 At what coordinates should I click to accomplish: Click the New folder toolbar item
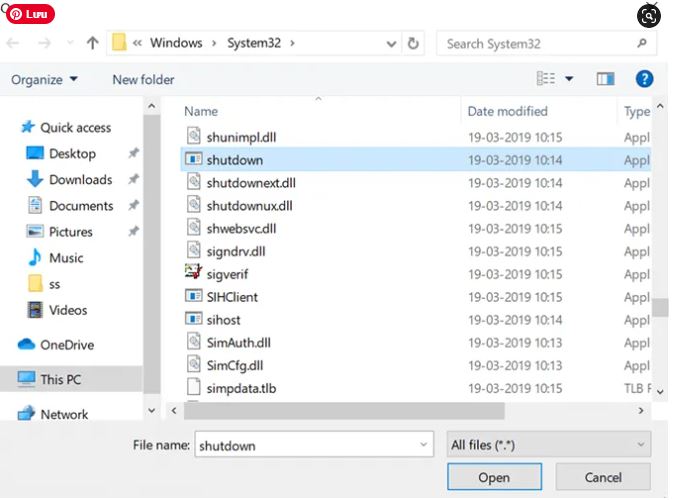143,80
